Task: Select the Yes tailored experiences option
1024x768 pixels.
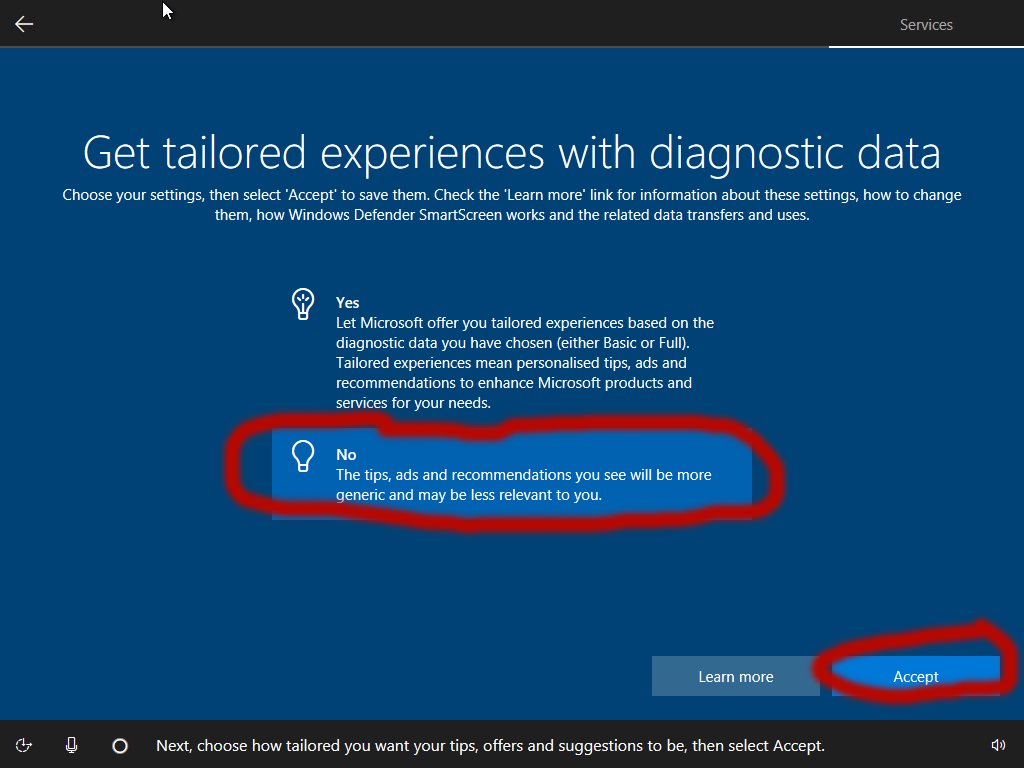Action: coord(511,351)
